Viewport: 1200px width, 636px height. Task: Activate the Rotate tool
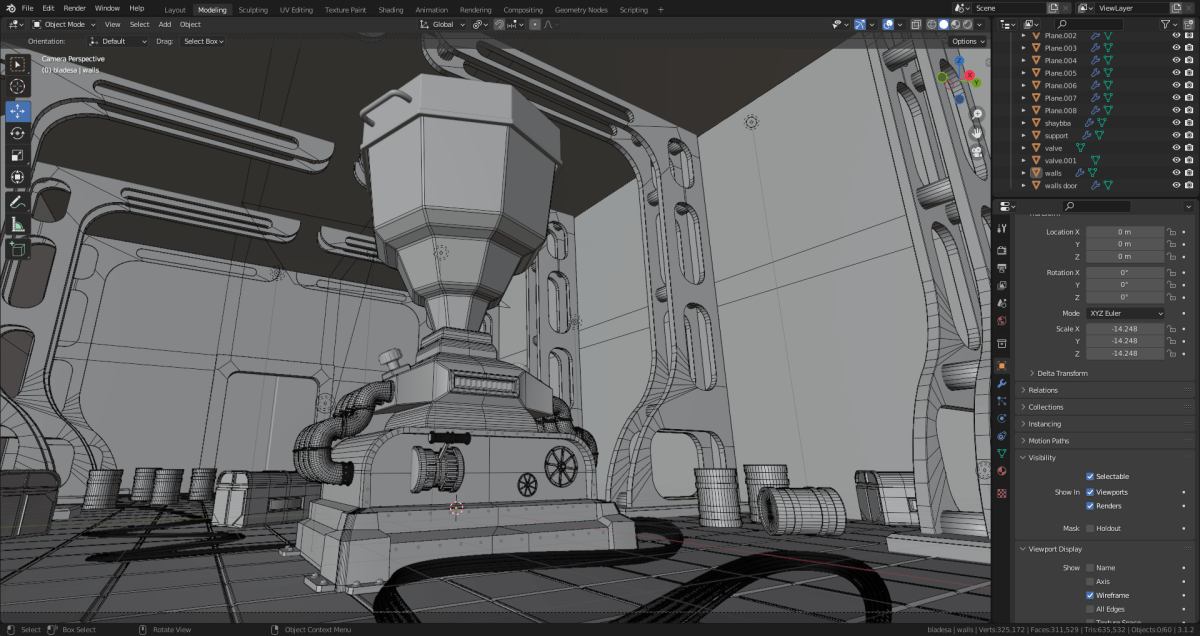pos(17,134)
